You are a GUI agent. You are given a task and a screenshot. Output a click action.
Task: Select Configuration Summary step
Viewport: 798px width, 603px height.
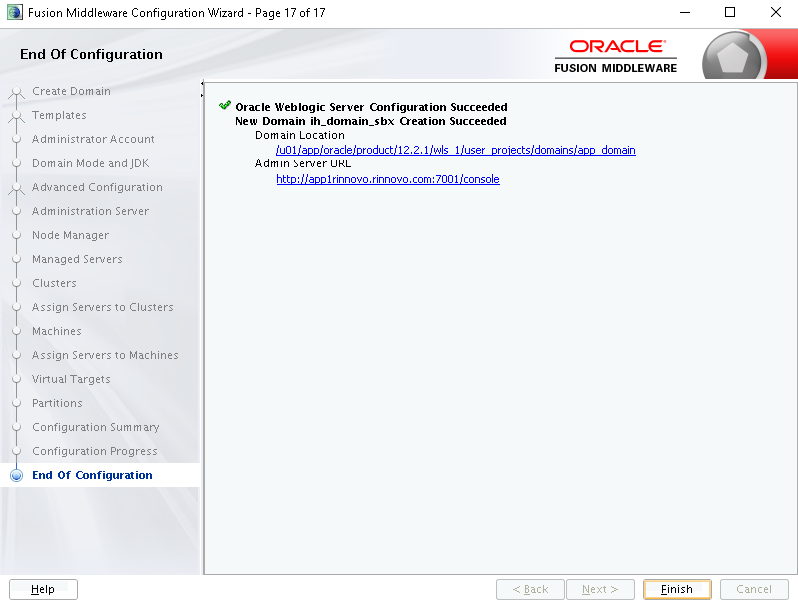(96, 427)
